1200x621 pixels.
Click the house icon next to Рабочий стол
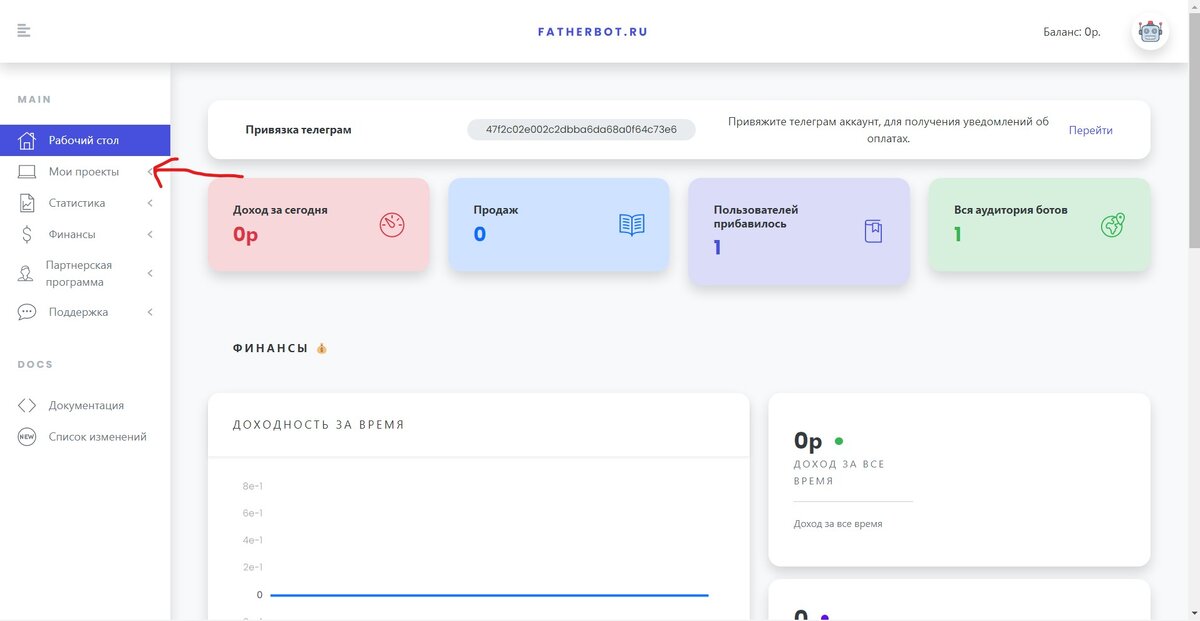pyautogui.click(x=28, y=140)
